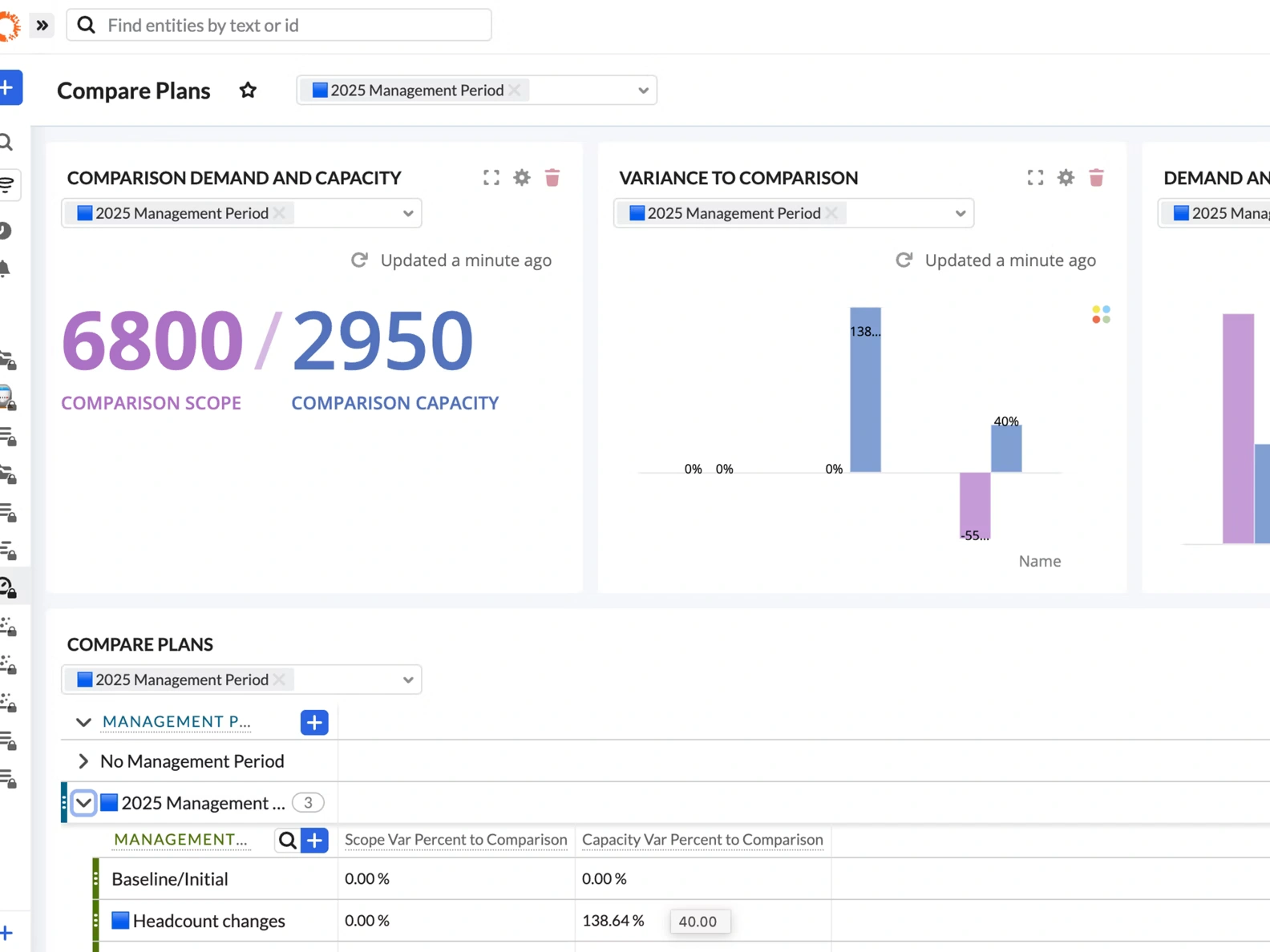Delete the Comparison Demand and Capacity widget
The width and height of the screenshot is (1270, 952).
(x=552, y=178)
